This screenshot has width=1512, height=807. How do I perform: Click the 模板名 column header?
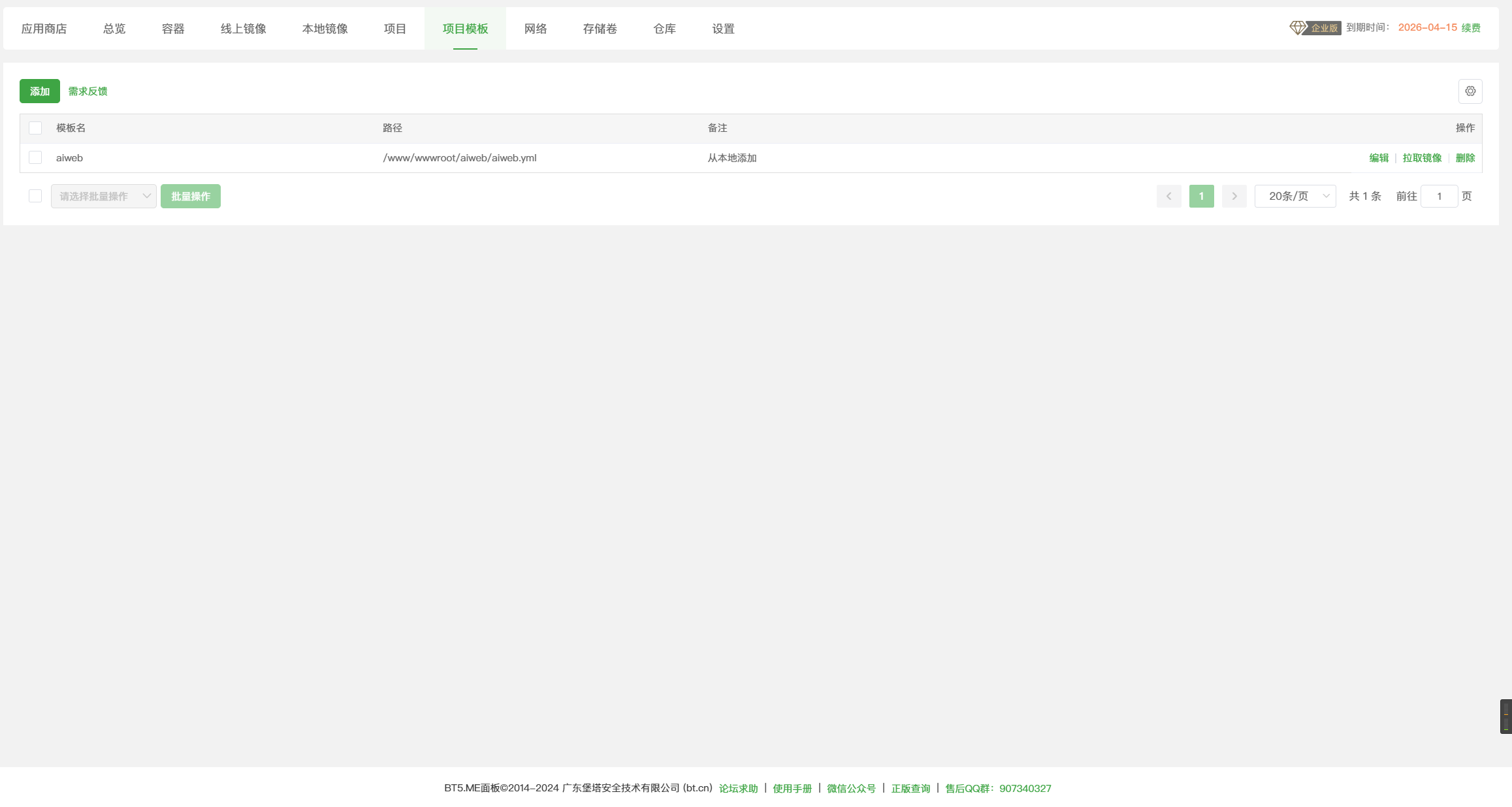tap(71, 128)
